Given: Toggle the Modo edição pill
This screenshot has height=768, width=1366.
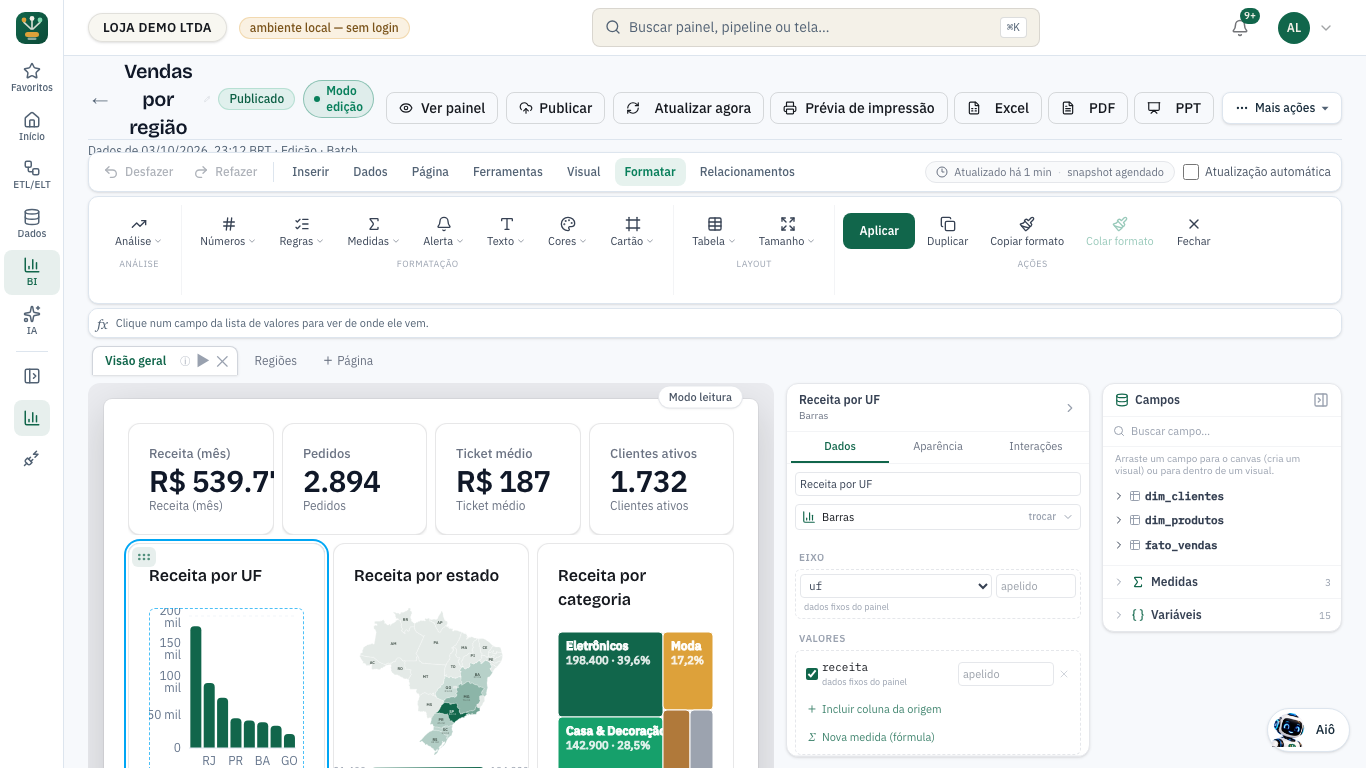Looking at the screenshot, I should (338, 99).
